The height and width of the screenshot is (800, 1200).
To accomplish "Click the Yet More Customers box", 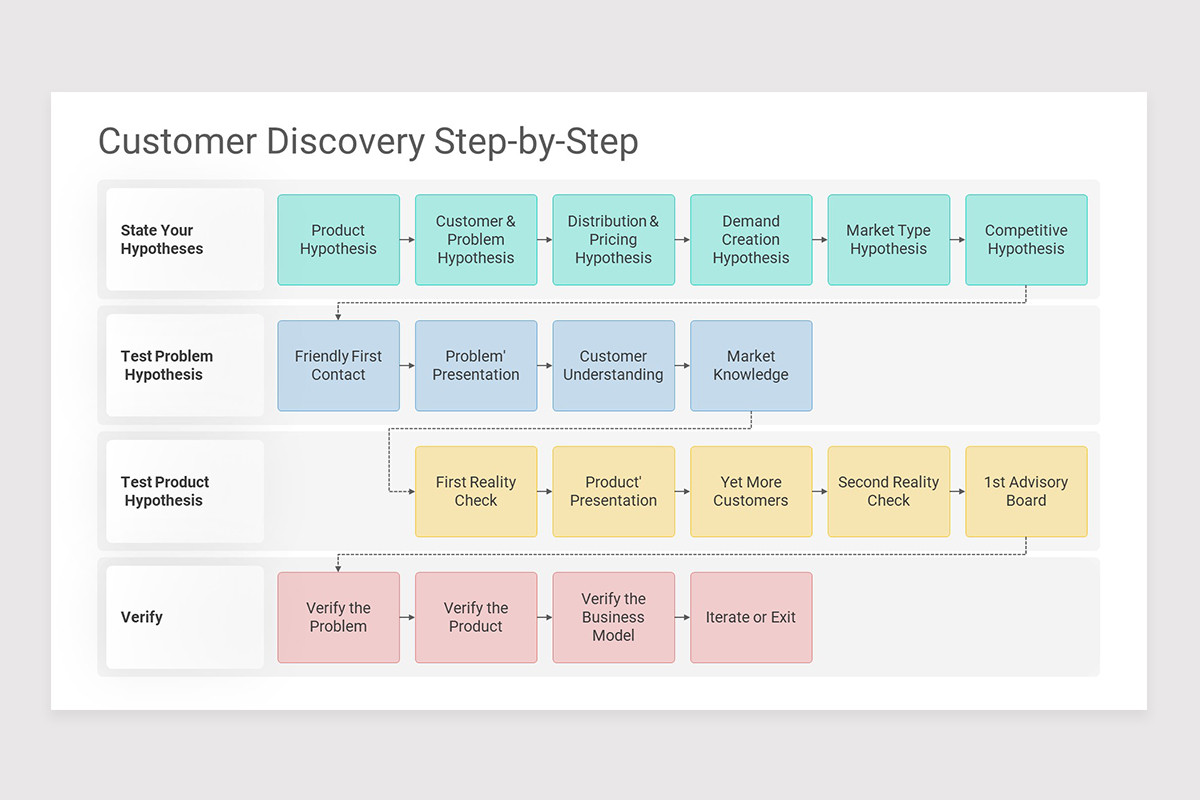I will (751, 491).
